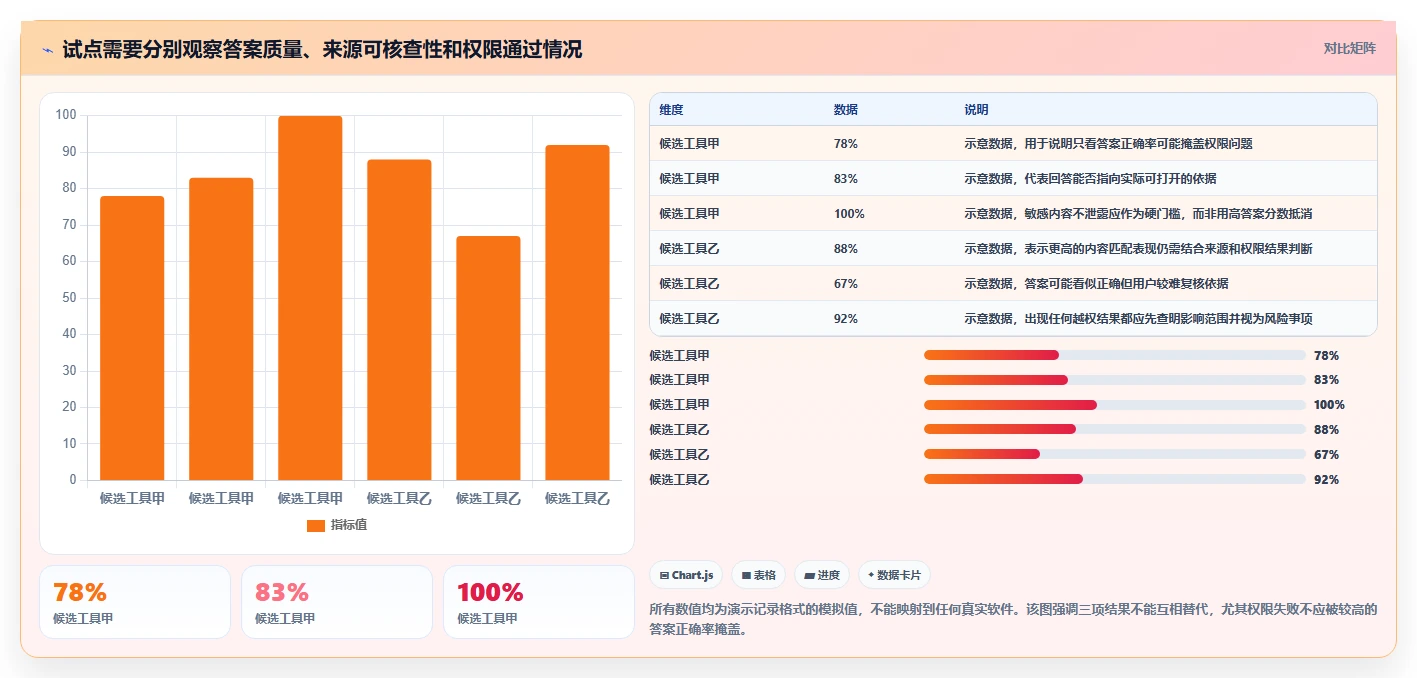Open the 83% stat card

pyautogui.click(x=337, y=602)
